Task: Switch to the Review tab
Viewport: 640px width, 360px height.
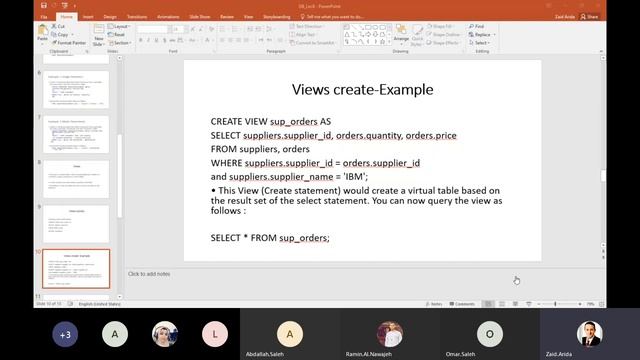Action: 227,17
